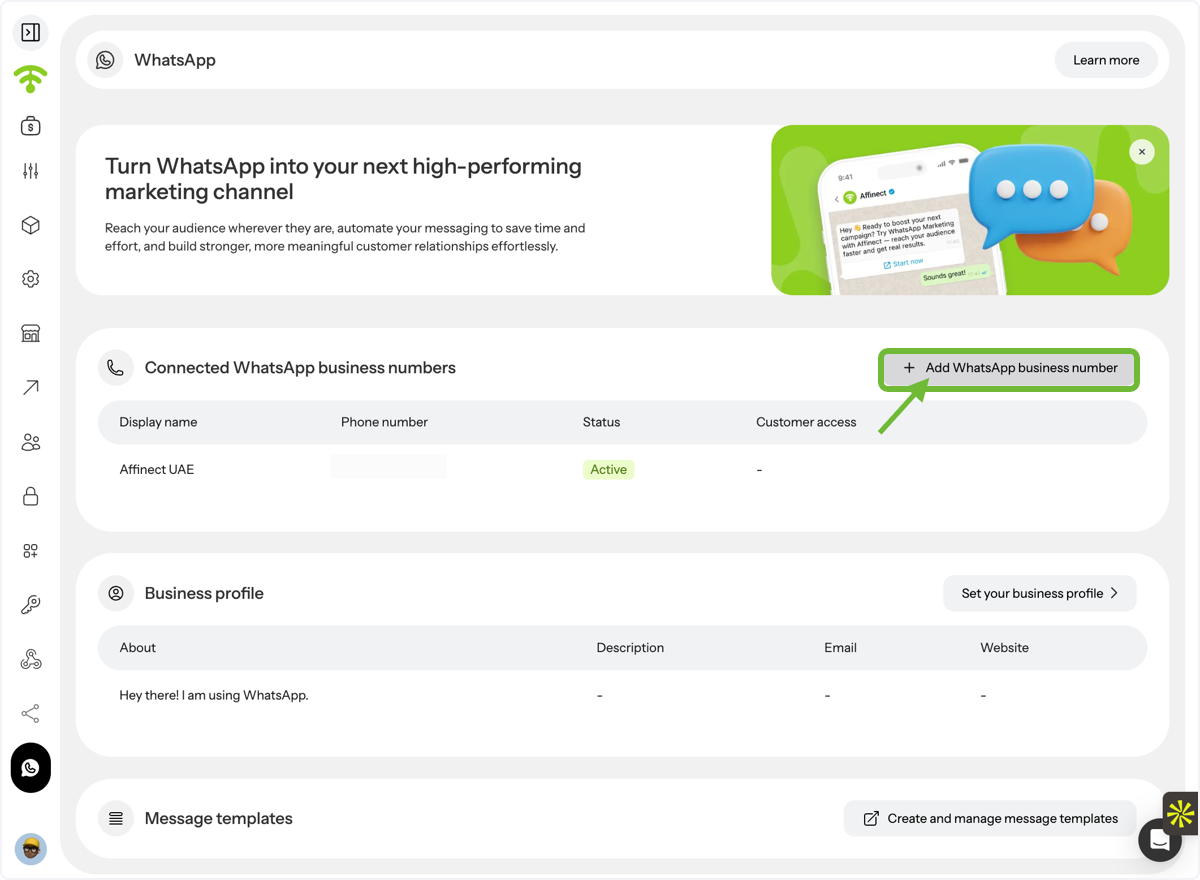Screen dimensions: 1200x880
Task: Open the padlock sidebar icon
Action: [x=31, y=496]
